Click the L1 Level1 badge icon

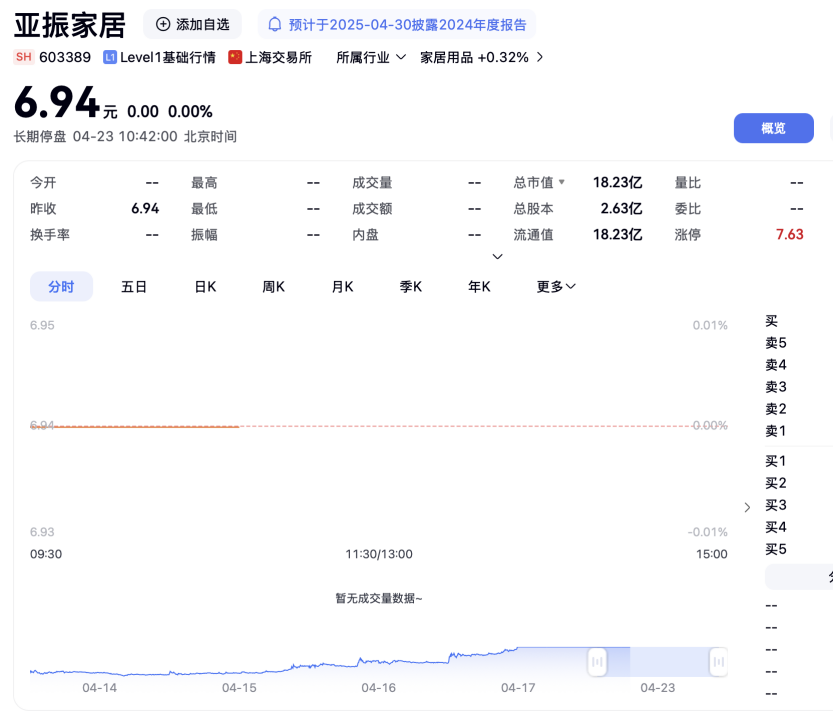pyautogui.click(x=110, y=57)
